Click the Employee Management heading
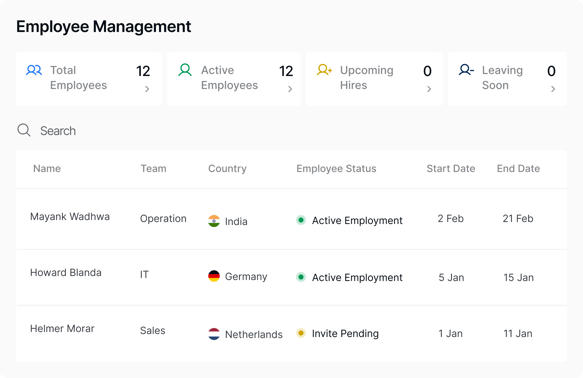 [104, 27]
